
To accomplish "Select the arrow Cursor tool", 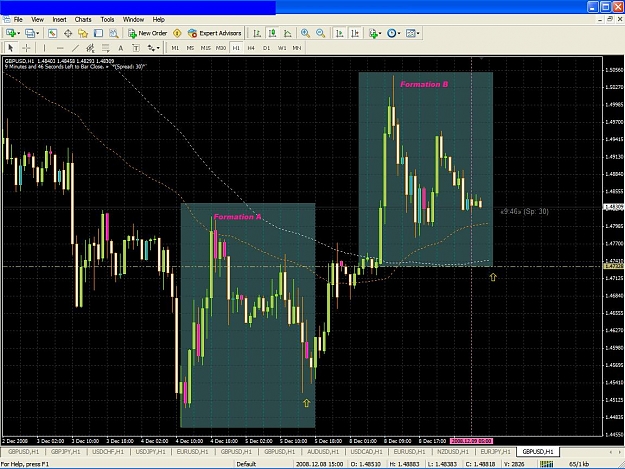I will 11,48.
